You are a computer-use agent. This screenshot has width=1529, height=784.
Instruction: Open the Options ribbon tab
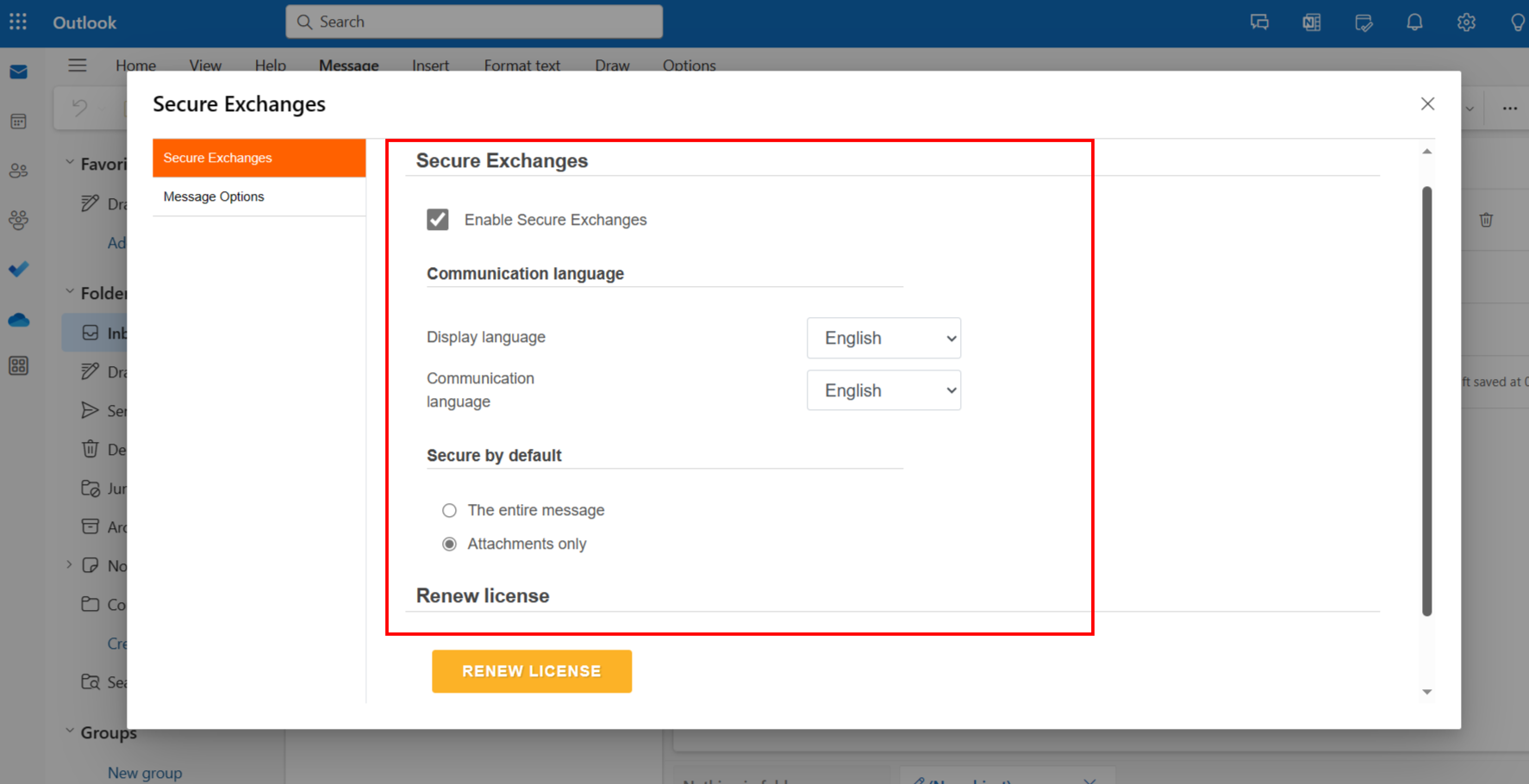[x=690, y=65]
